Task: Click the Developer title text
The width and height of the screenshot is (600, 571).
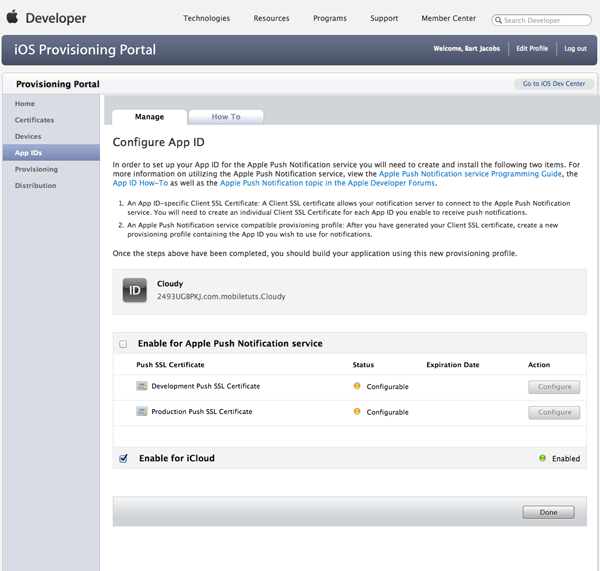Action: tap(56, 18)
